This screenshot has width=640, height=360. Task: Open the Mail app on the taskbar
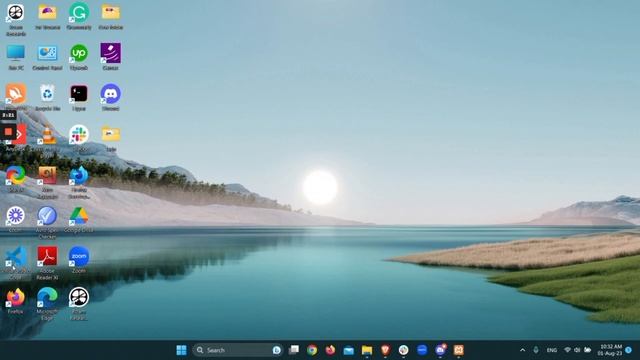tap(349, 350)
